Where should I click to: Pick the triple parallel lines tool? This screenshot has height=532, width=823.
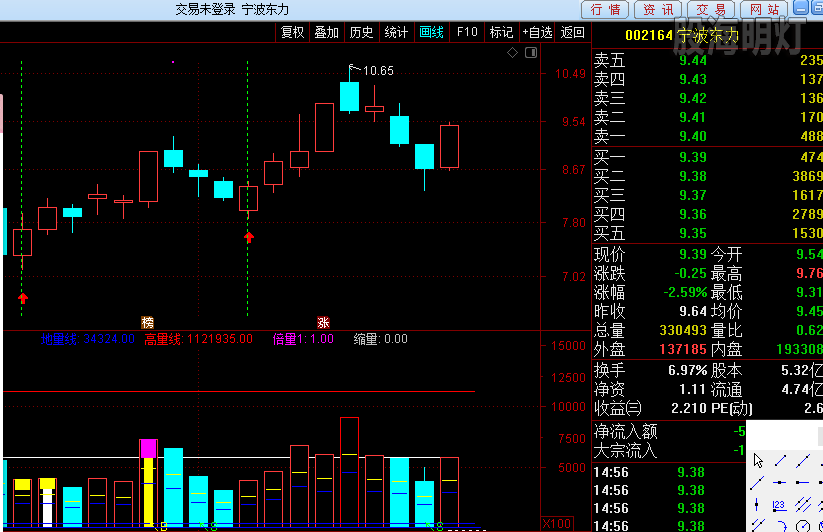tap(803, 505)
